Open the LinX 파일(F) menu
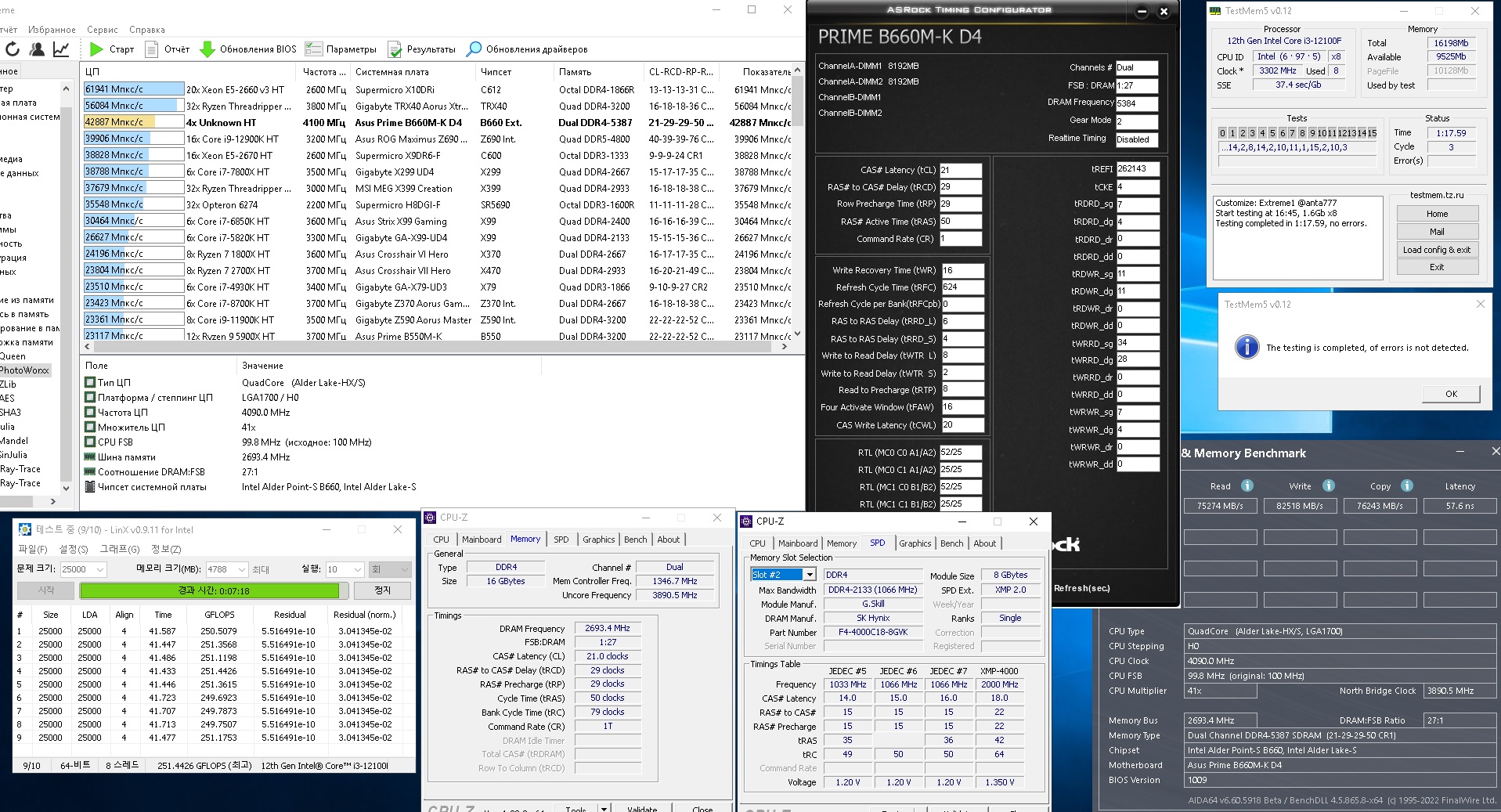This screenshot has height=812, width=1501. click(33, 549)
